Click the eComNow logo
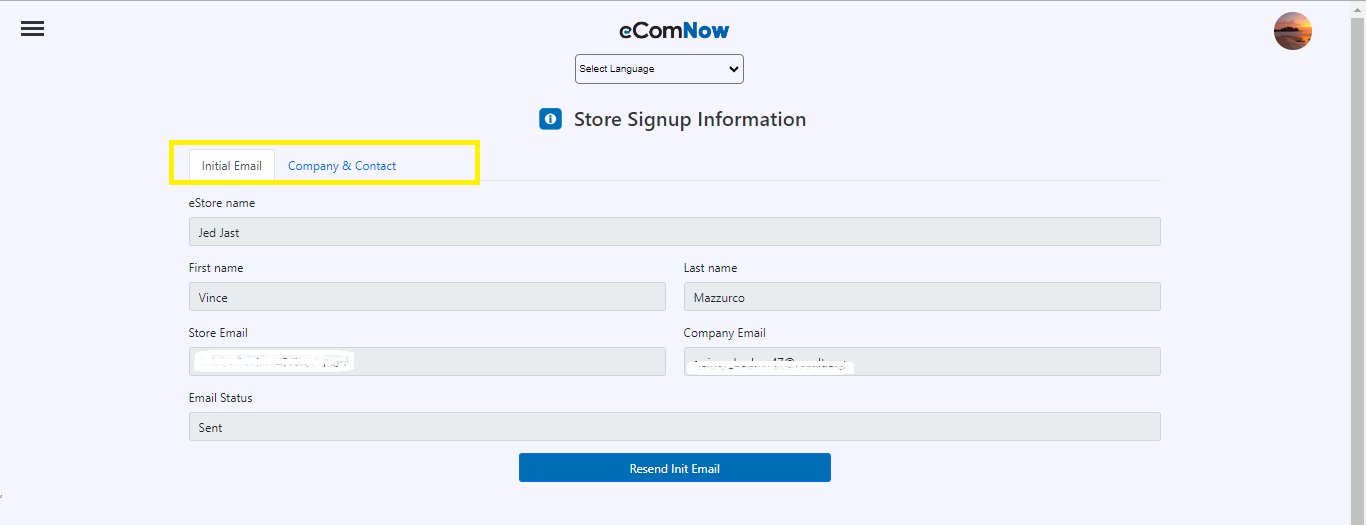 click(674, 31)
